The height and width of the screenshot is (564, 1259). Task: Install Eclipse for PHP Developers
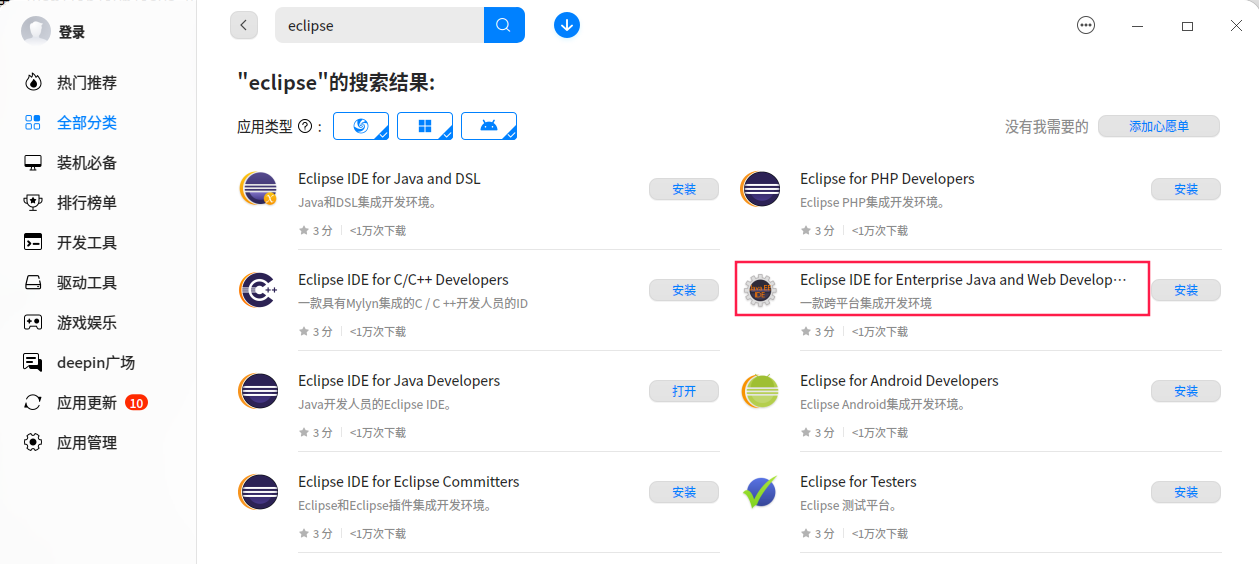(1186, 189)
